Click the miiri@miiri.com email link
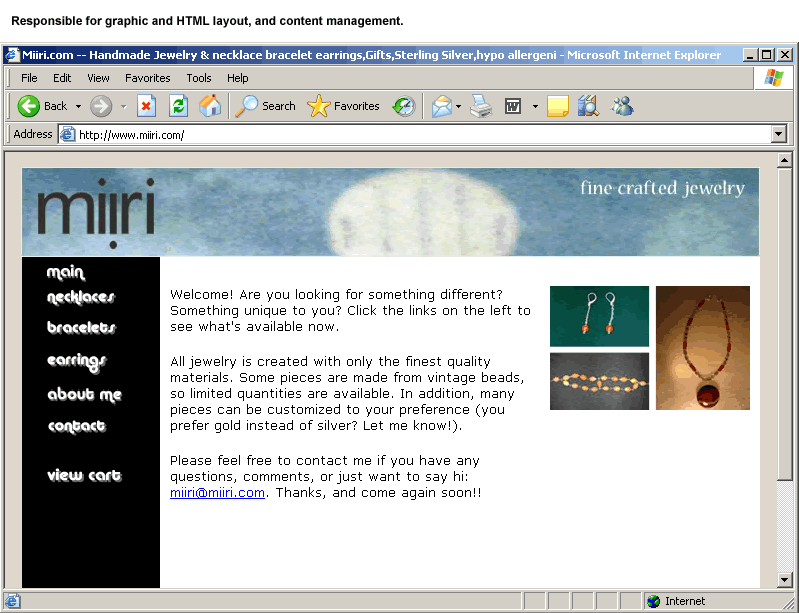This screenshot has width=799, height=613. pos(217,492)
